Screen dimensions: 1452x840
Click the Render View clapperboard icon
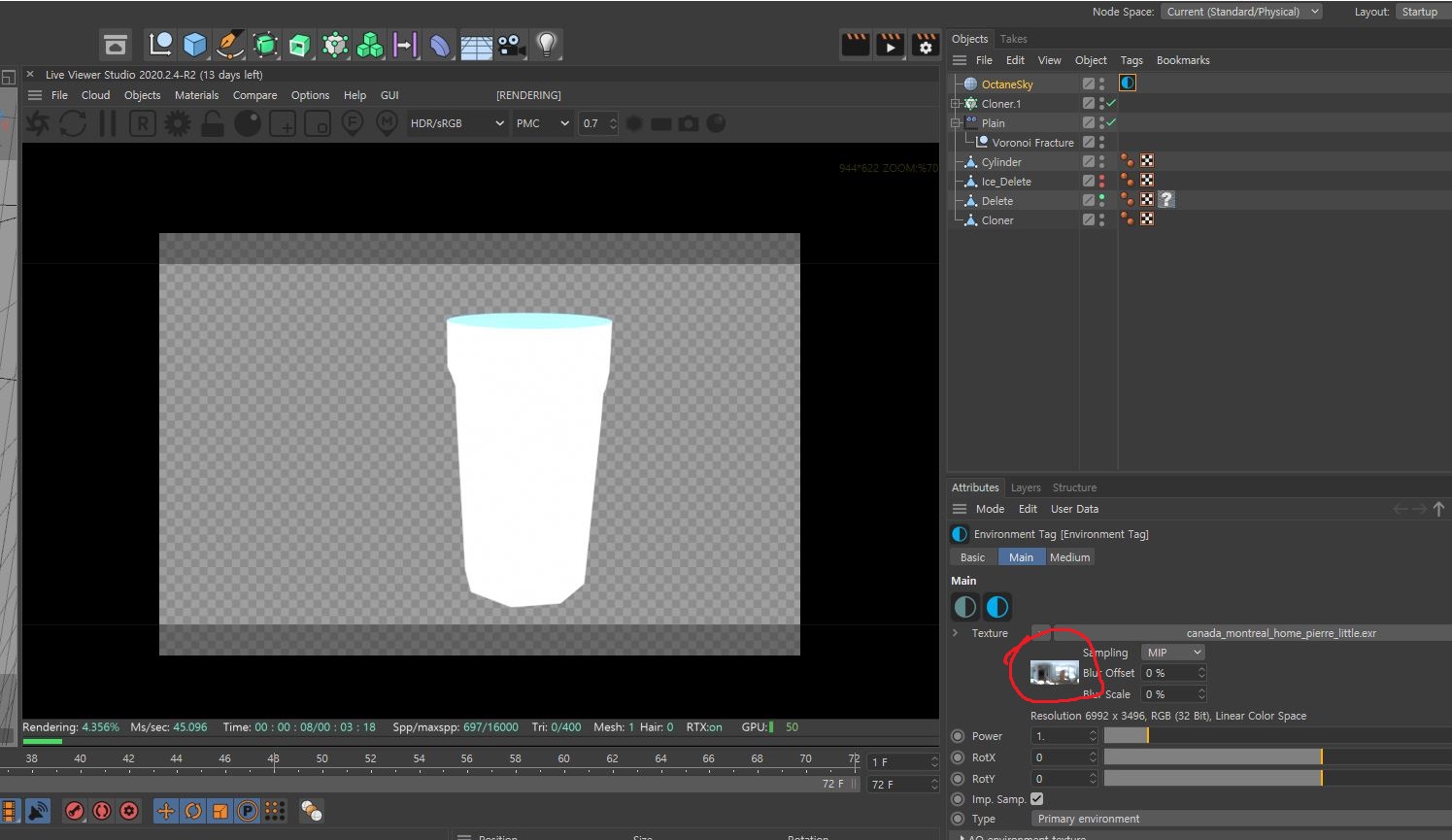pos(856,45)
